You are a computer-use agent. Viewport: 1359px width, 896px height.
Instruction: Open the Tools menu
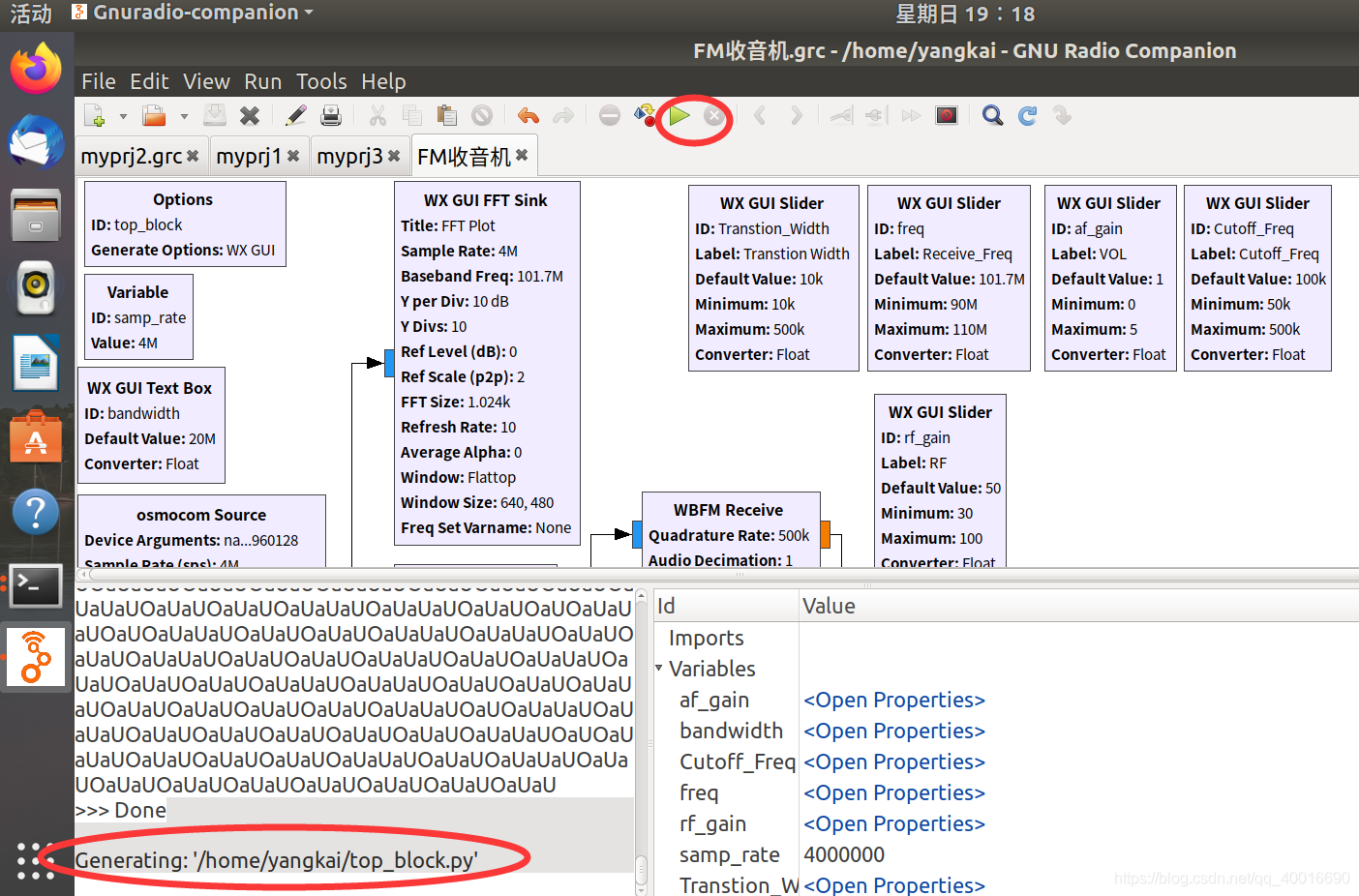click(x=321, y=81)
